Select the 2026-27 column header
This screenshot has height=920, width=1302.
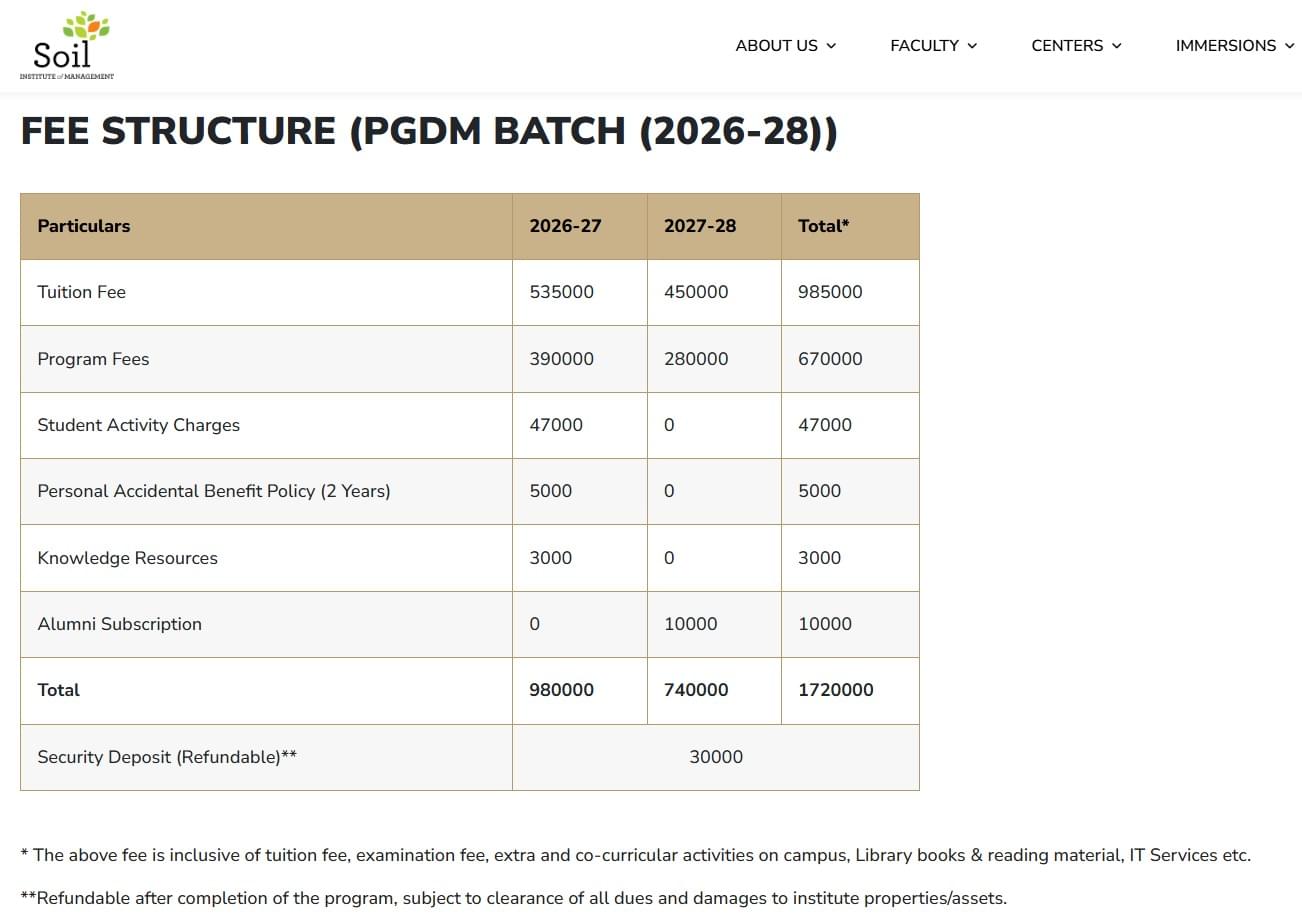pyautogui.click(x=565, y=226)
